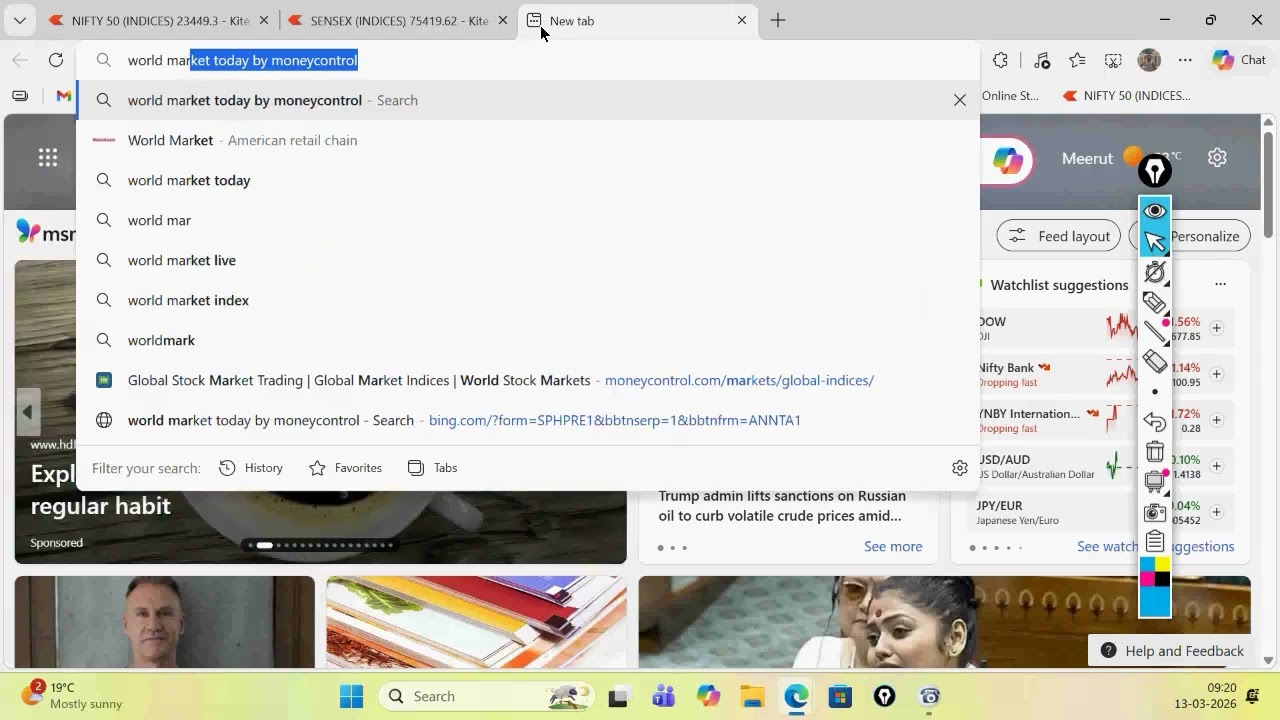
Task: Click the undo arrow in pen toolbar
Action: [1155, 422]
